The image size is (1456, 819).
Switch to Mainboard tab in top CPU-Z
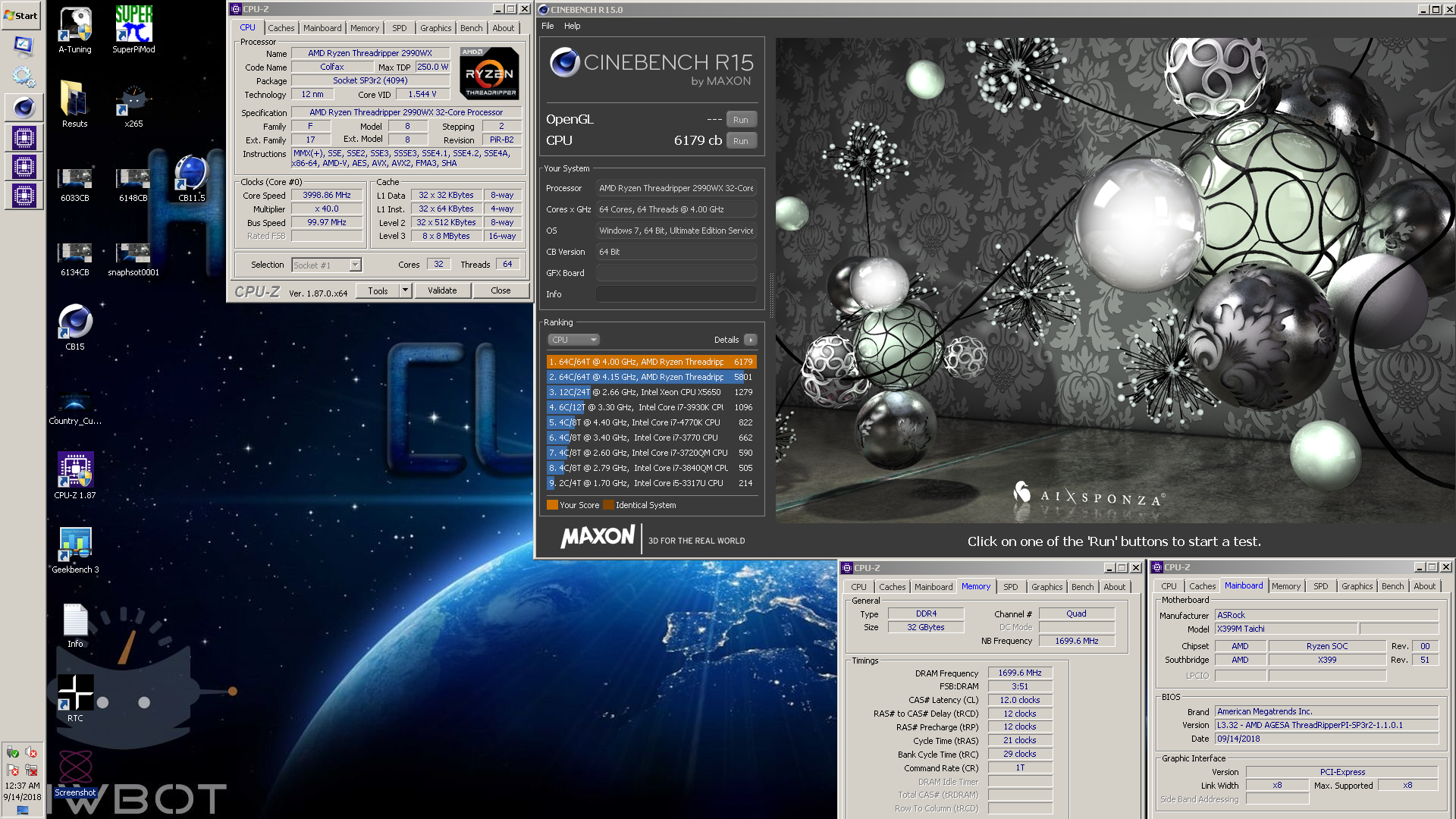pyautogui.click(x=322, y=28)
